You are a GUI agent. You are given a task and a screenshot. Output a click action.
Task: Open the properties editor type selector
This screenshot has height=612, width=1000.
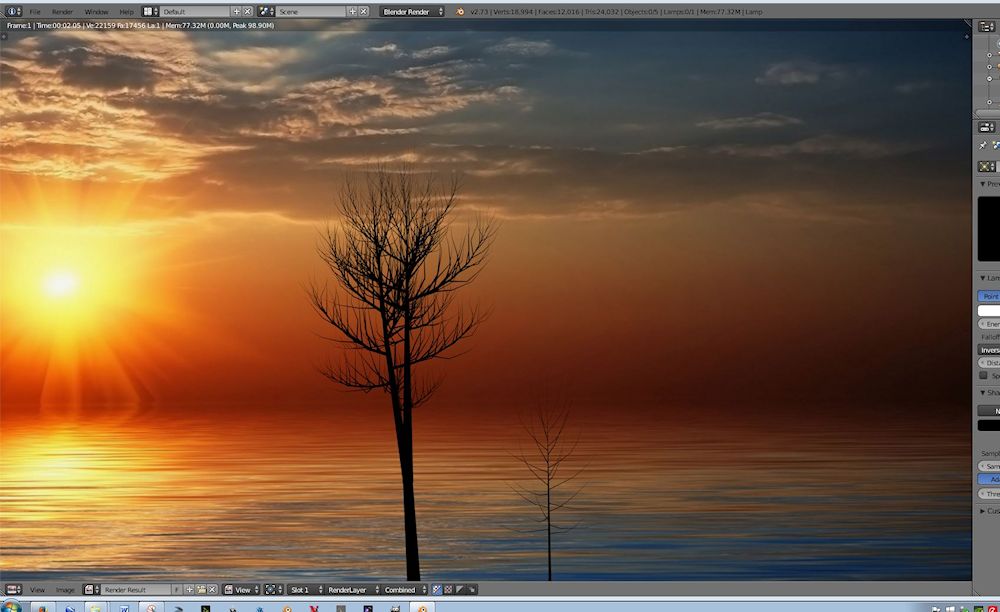point(987,127)
